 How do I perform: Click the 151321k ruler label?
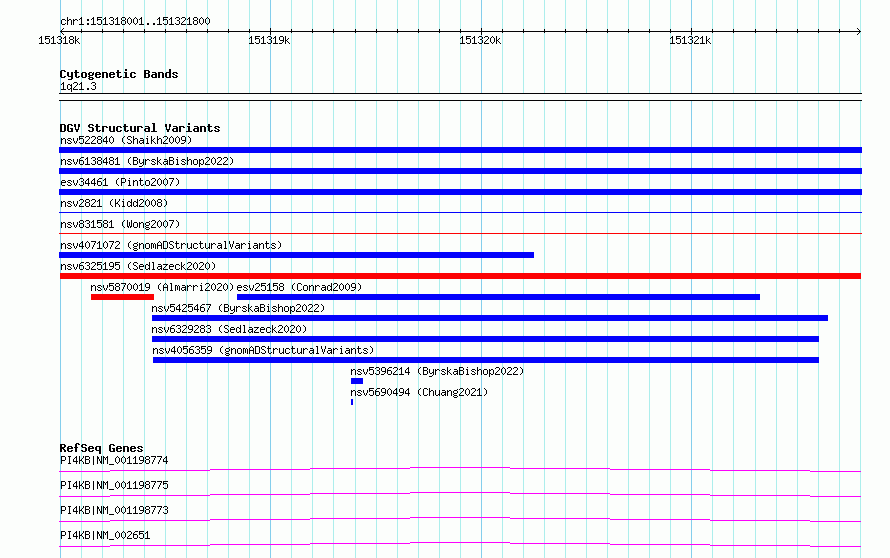[x=690, y=40]
